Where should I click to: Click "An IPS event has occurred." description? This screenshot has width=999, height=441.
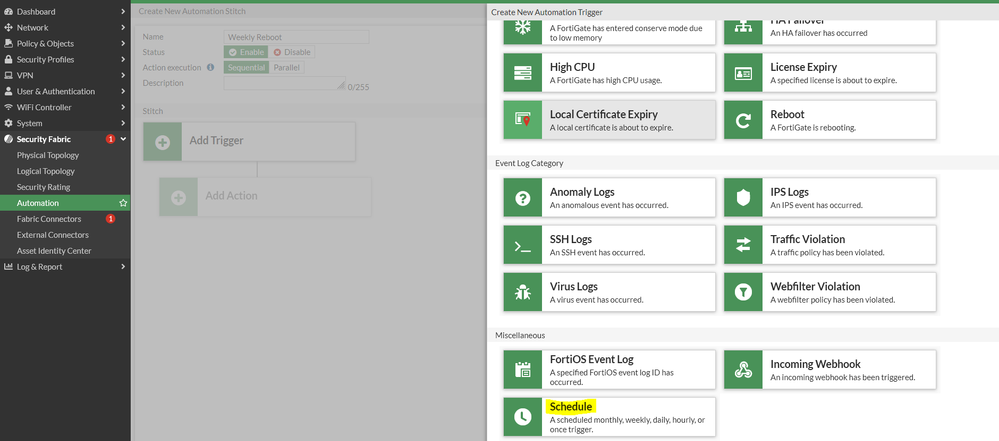click(x=816, y=205)
